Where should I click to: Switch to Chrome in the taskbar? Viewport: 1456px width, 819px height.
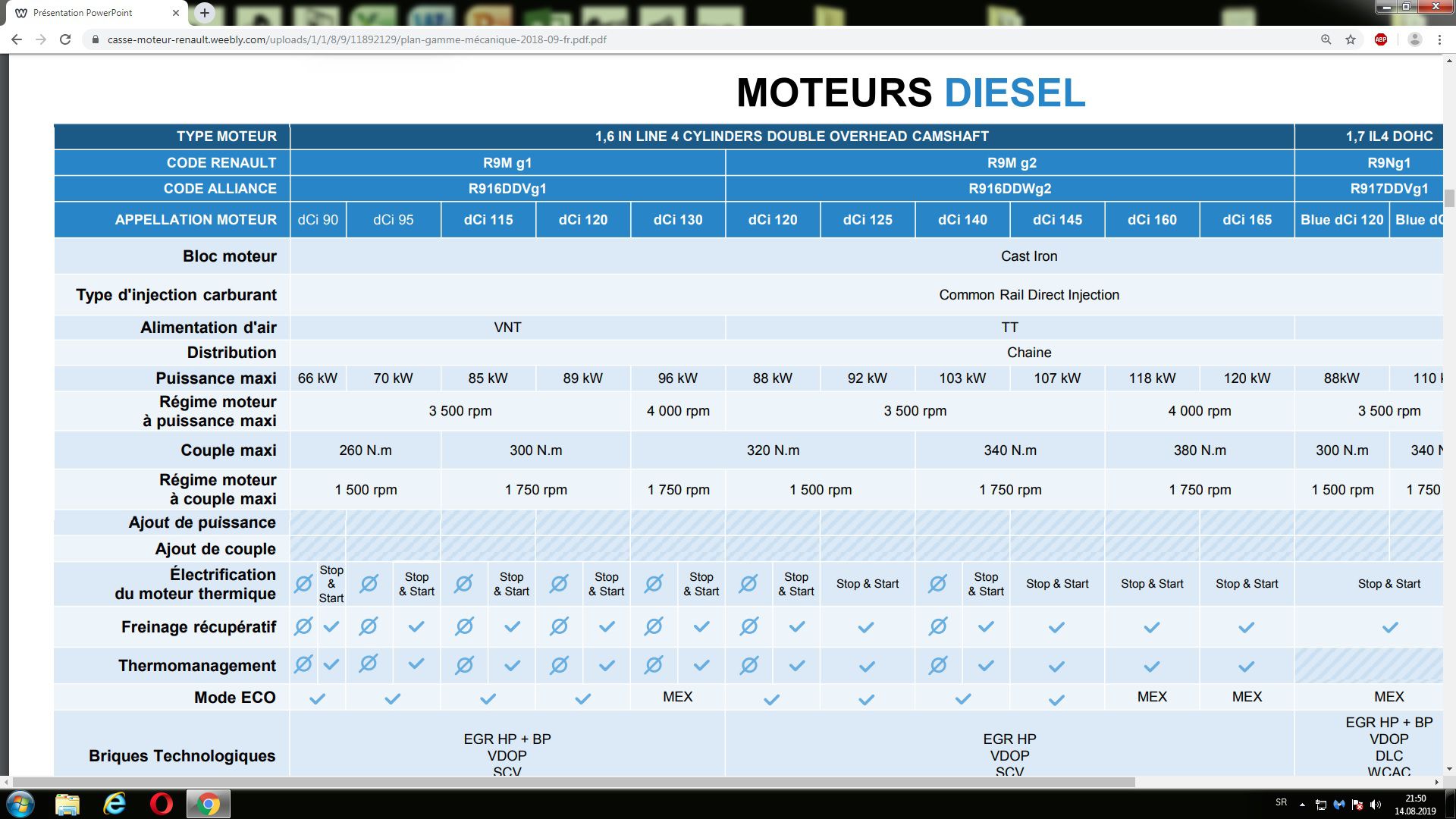tap(209, 804)
